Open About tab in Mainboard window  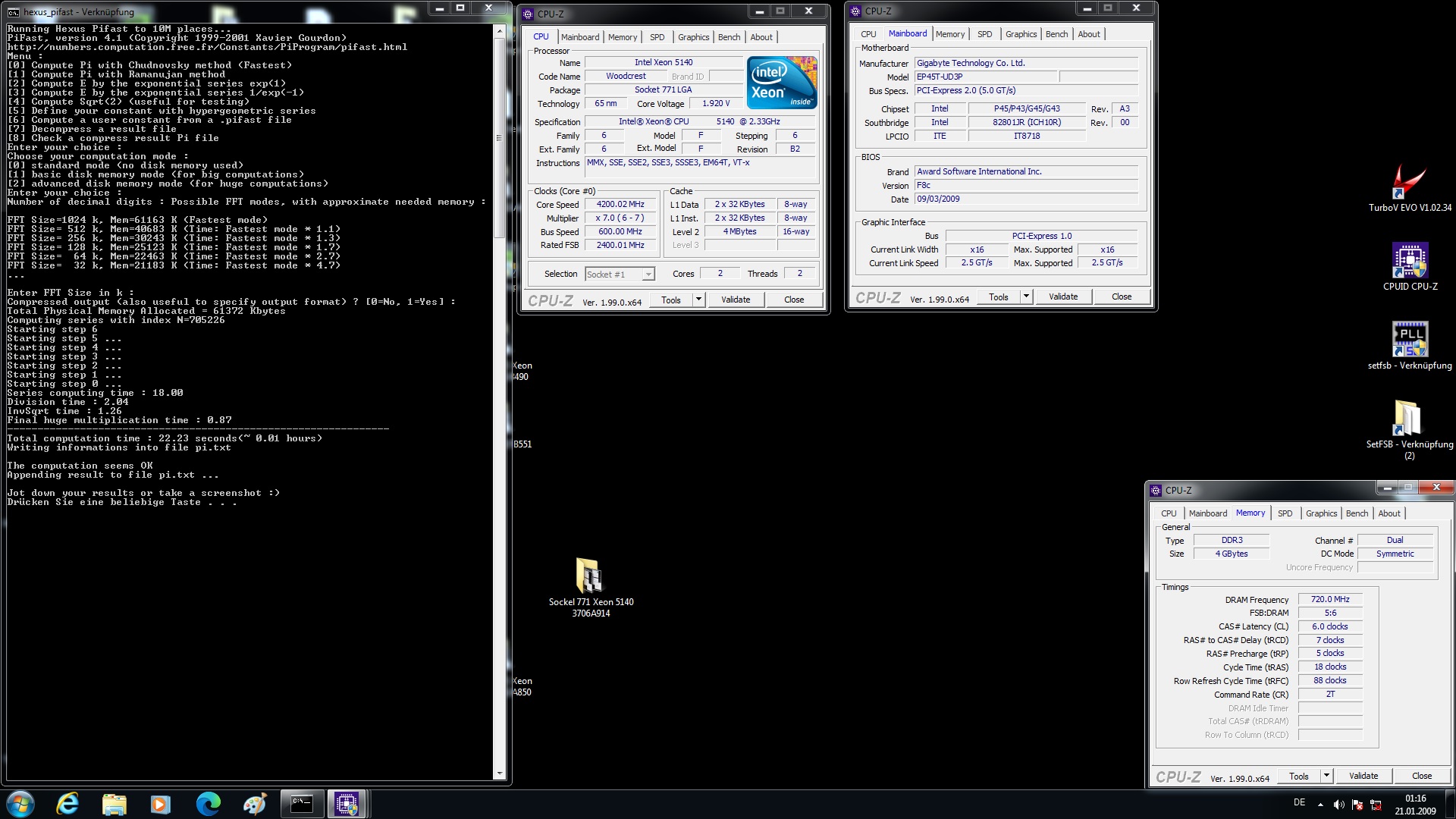tap(1089, 34)
